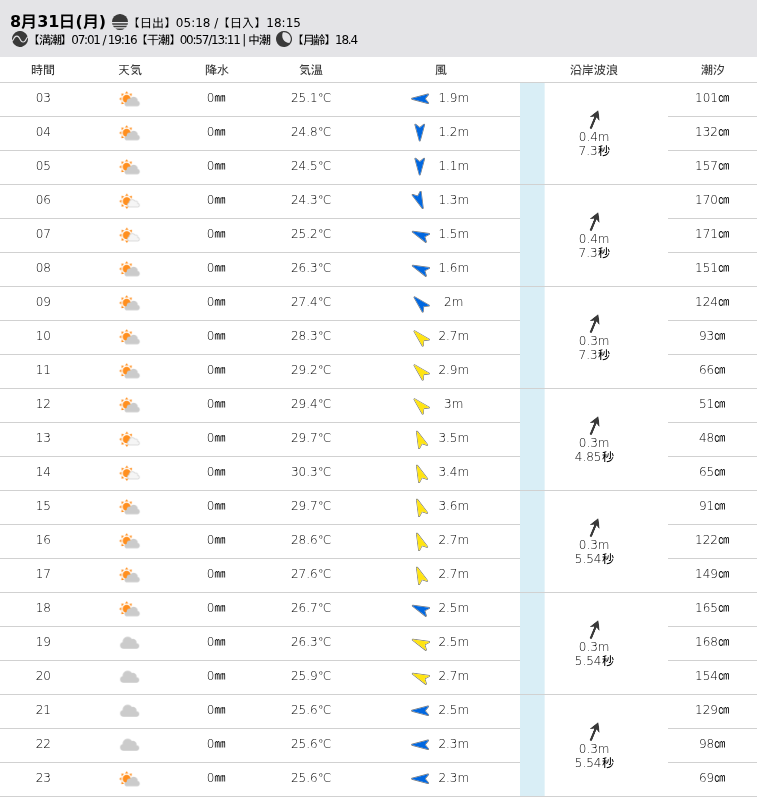757x808 pixels.
Task: Click the weather icon for hour 06
Action: 129,201
